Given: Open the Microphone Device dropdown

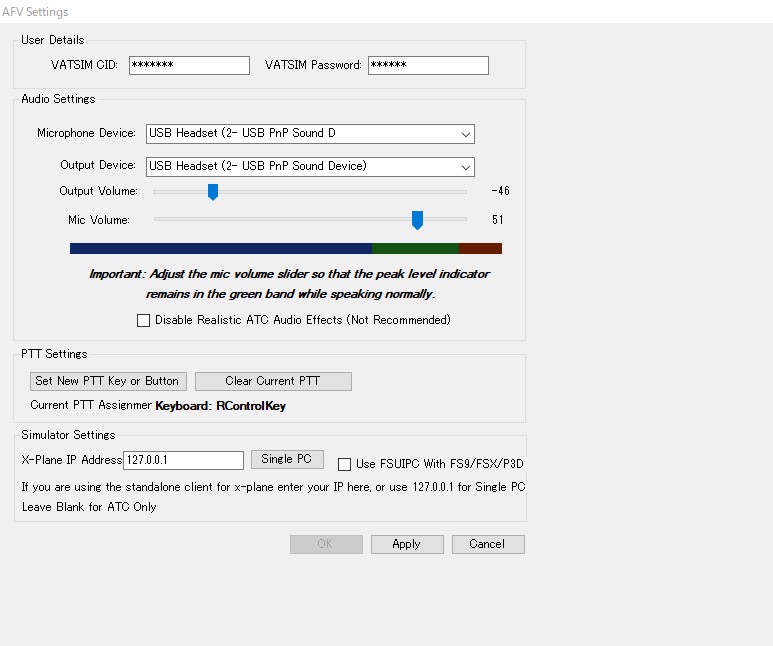Looking at the screenshot, I should point(310,134).
